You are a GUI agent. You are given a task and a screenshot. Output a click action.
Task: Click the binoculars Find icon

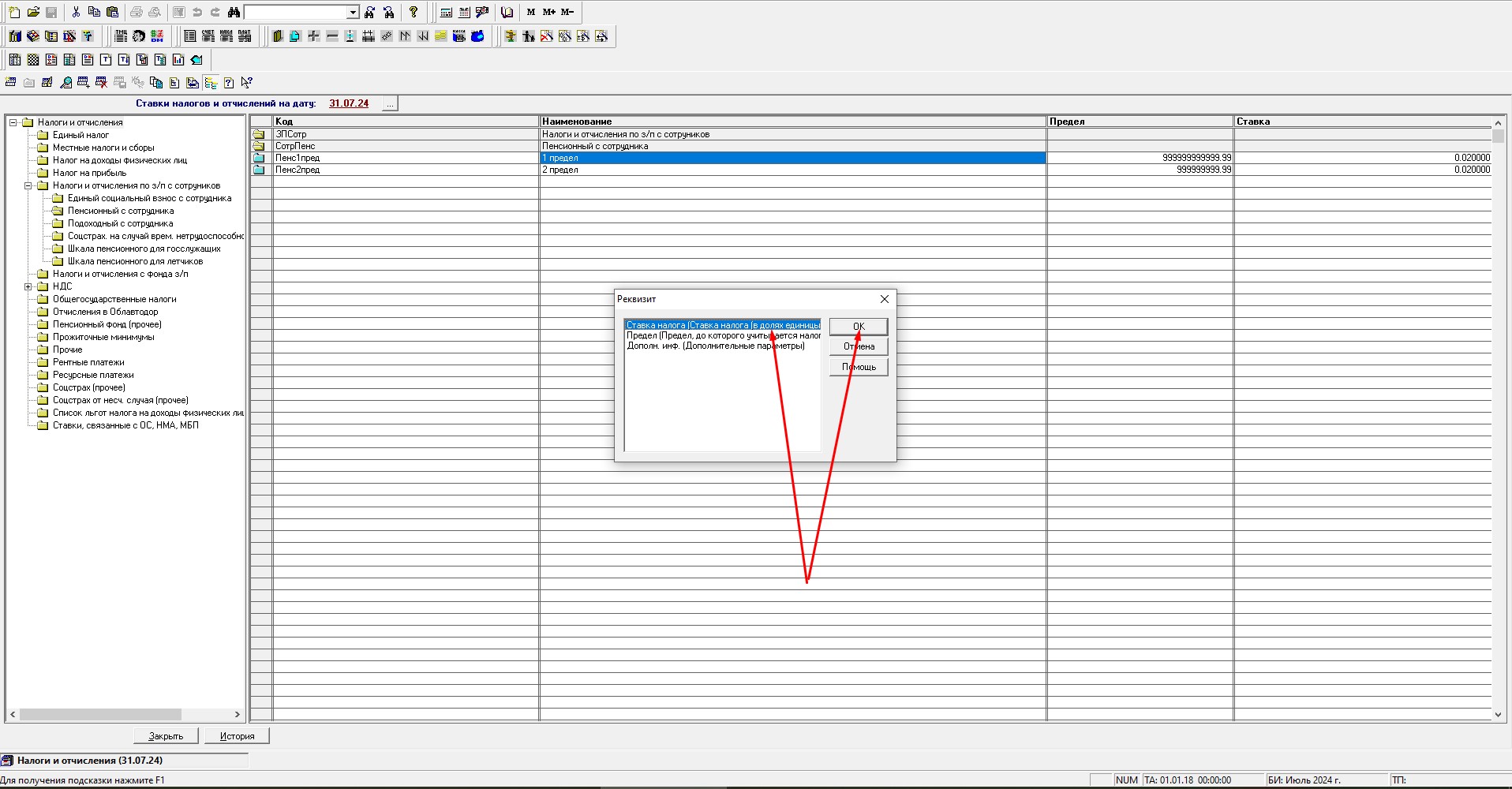point(234,12)
